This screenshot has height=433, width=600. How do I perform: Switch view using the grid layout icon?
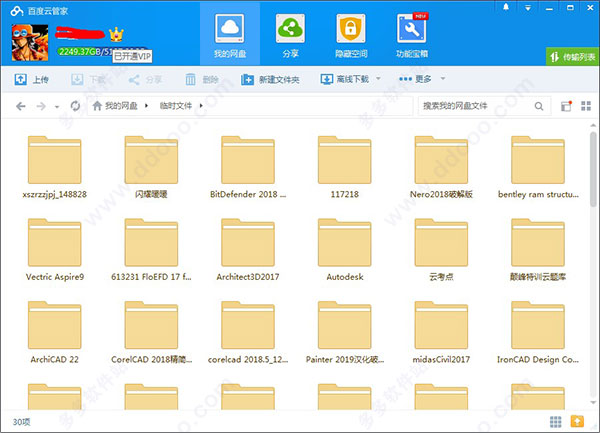coord(586,106)
